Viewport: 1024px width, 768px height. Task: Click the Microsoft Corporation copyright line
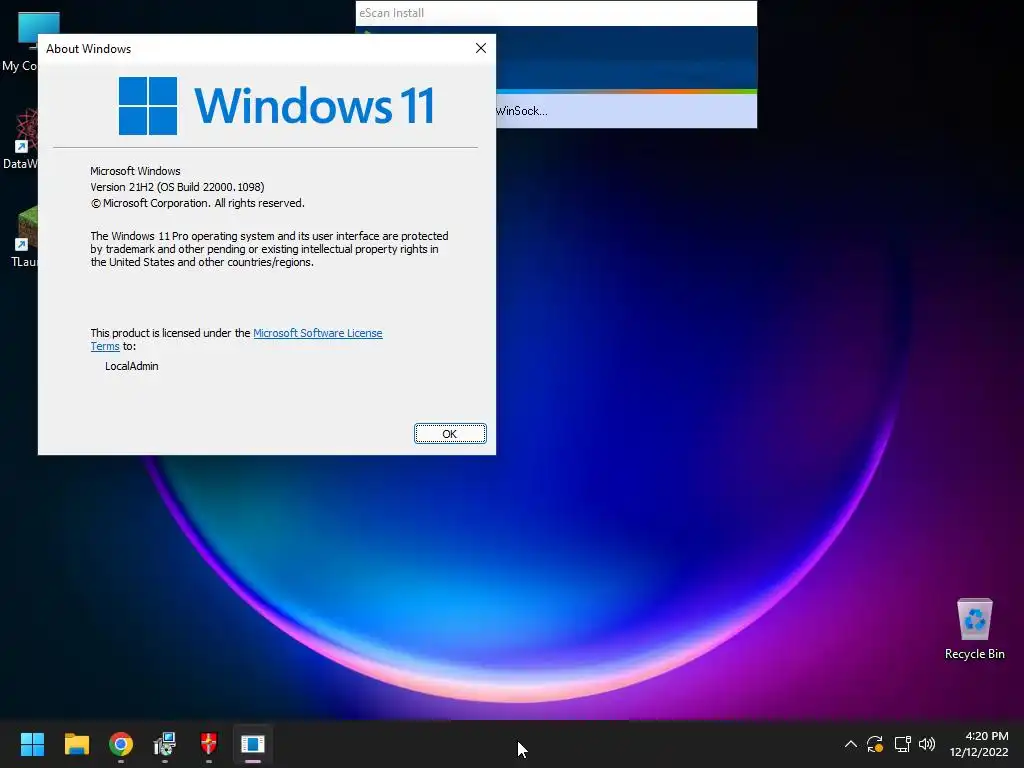point(197,203)
